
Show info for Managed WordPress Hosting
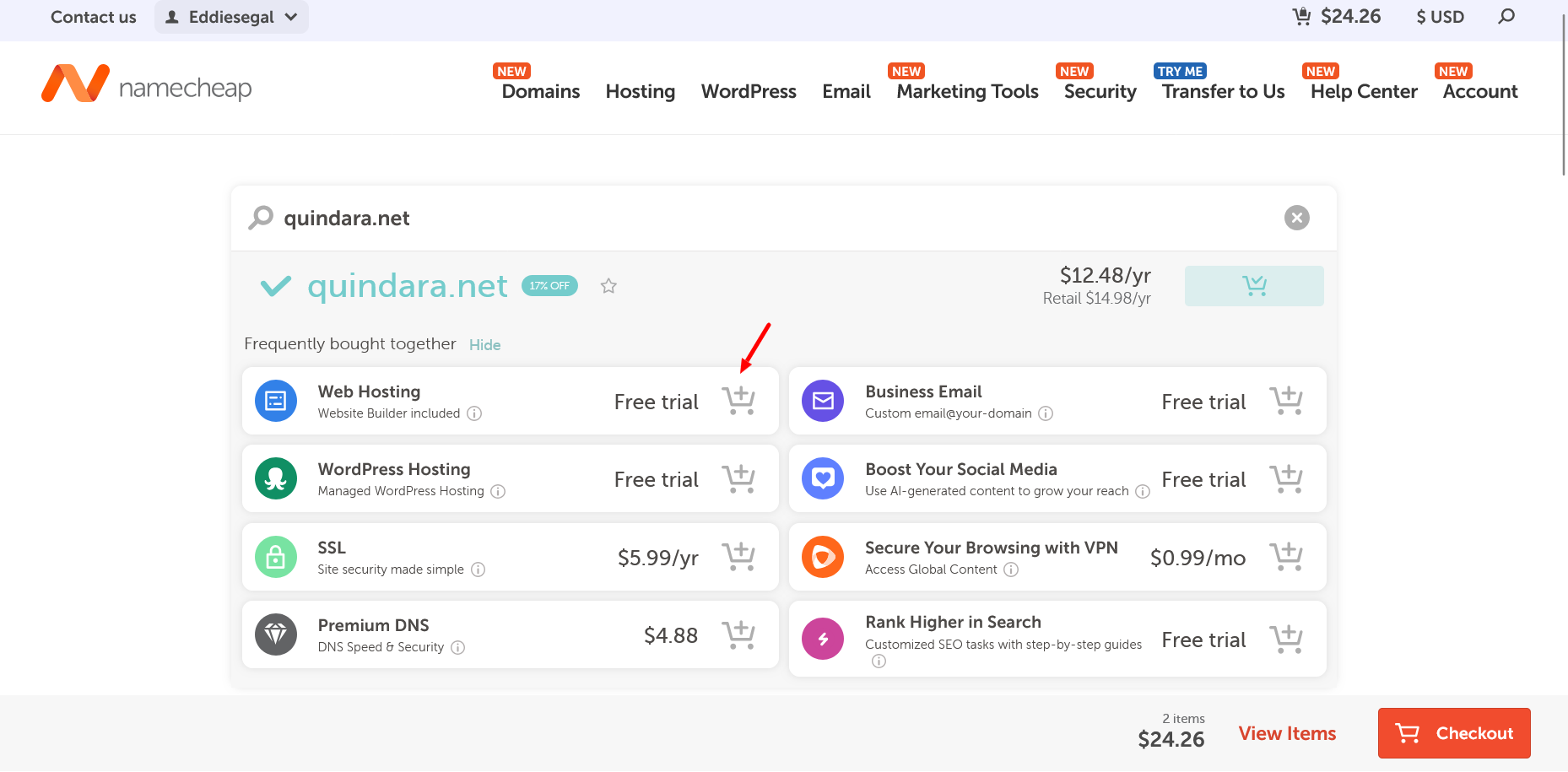tap(498, 491)
